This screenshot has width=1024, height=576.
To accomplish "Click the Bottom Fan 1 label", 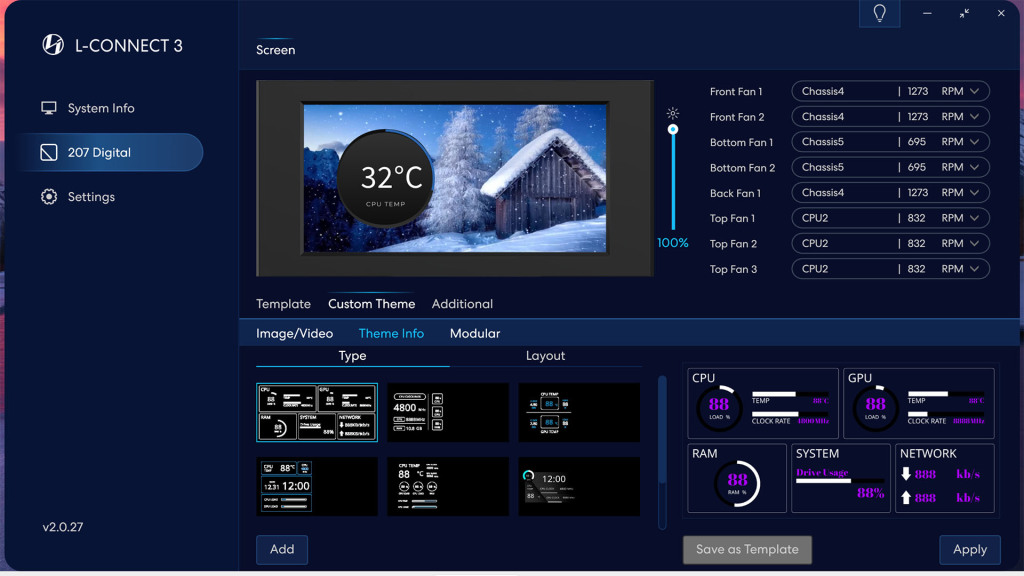I will point(741,142).
